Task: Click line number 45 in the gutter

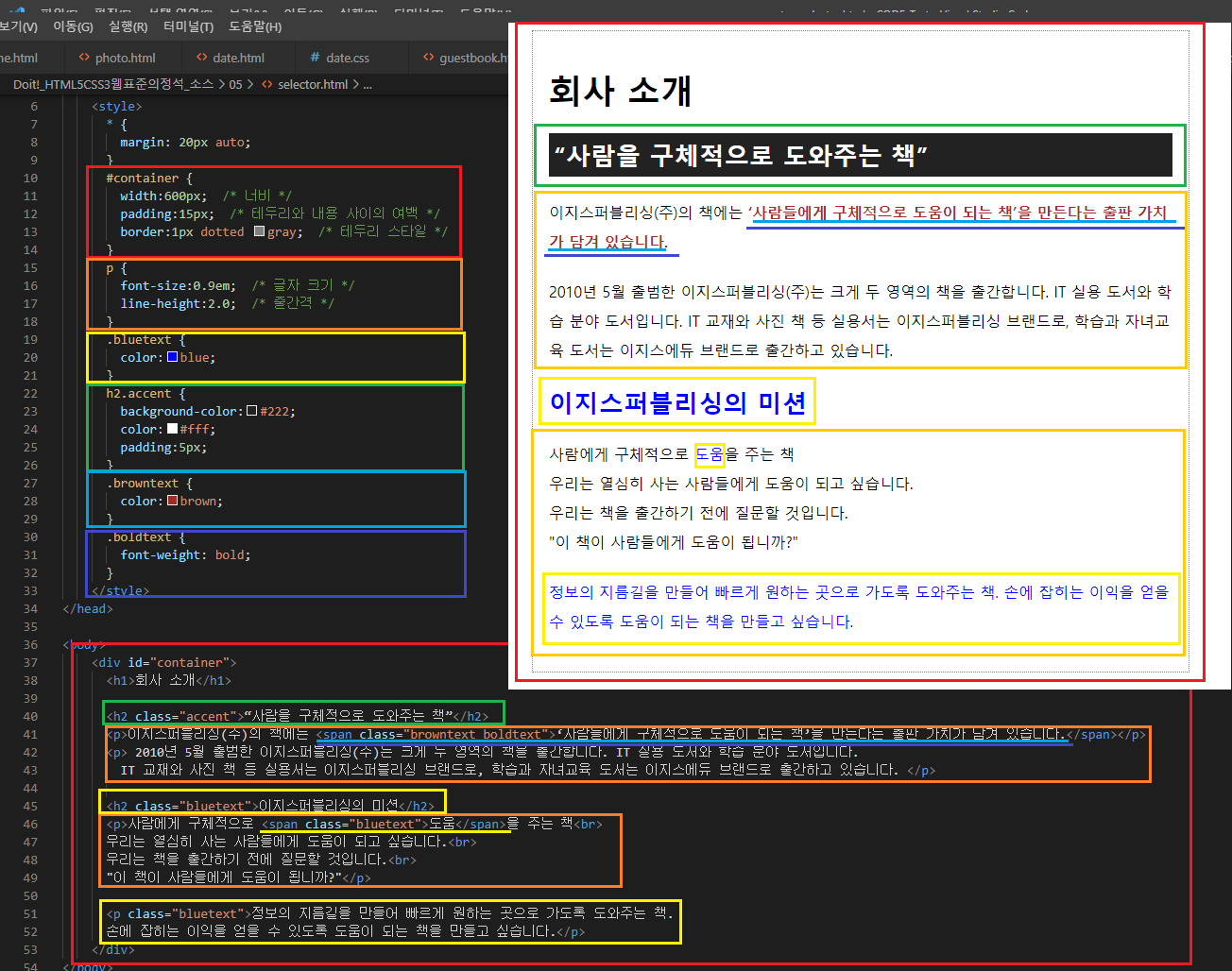Action: tap(31, 806)
